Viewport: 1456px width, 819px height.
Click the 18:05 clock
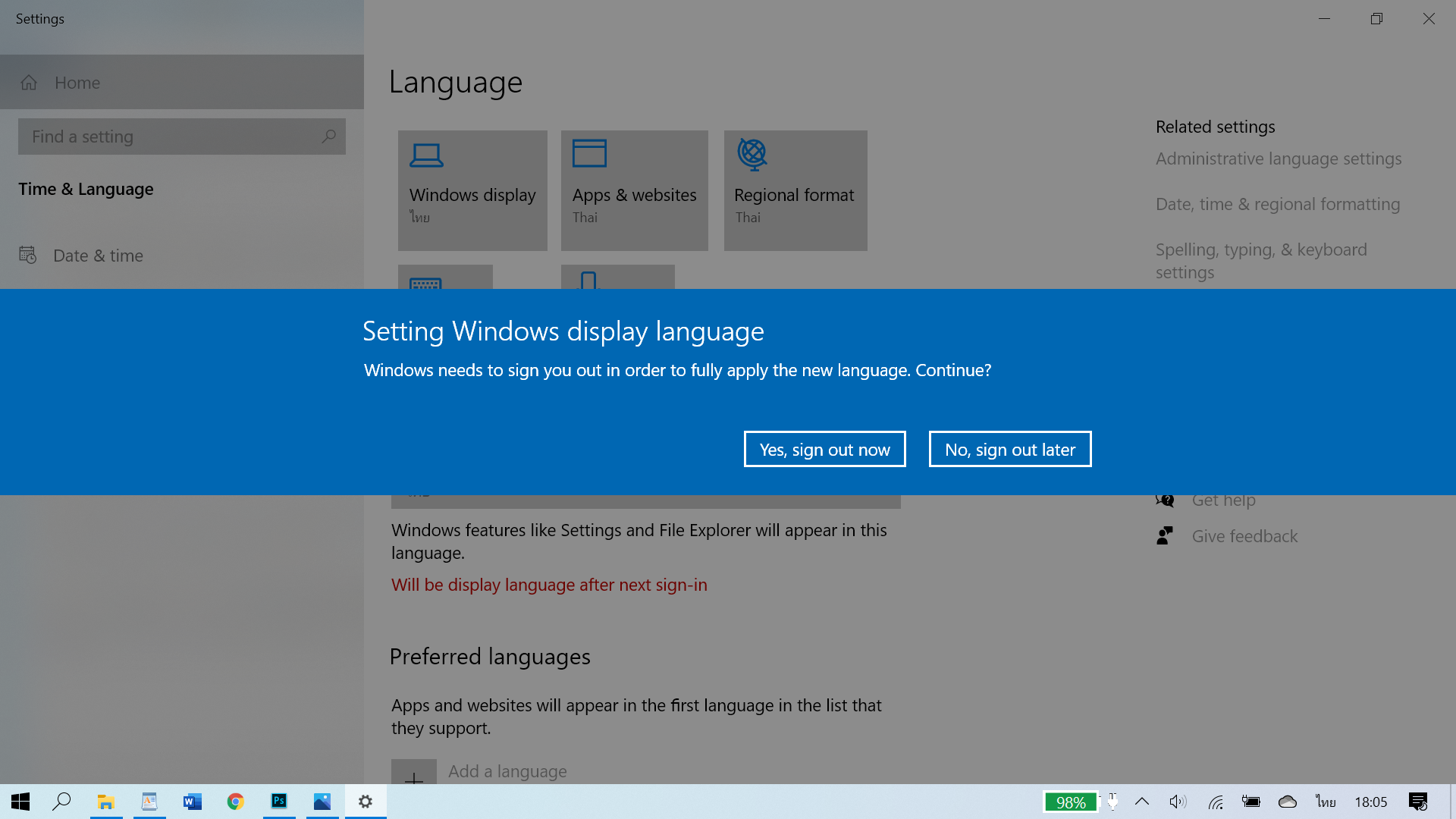pyautogui.click(x=1371, y=802)
